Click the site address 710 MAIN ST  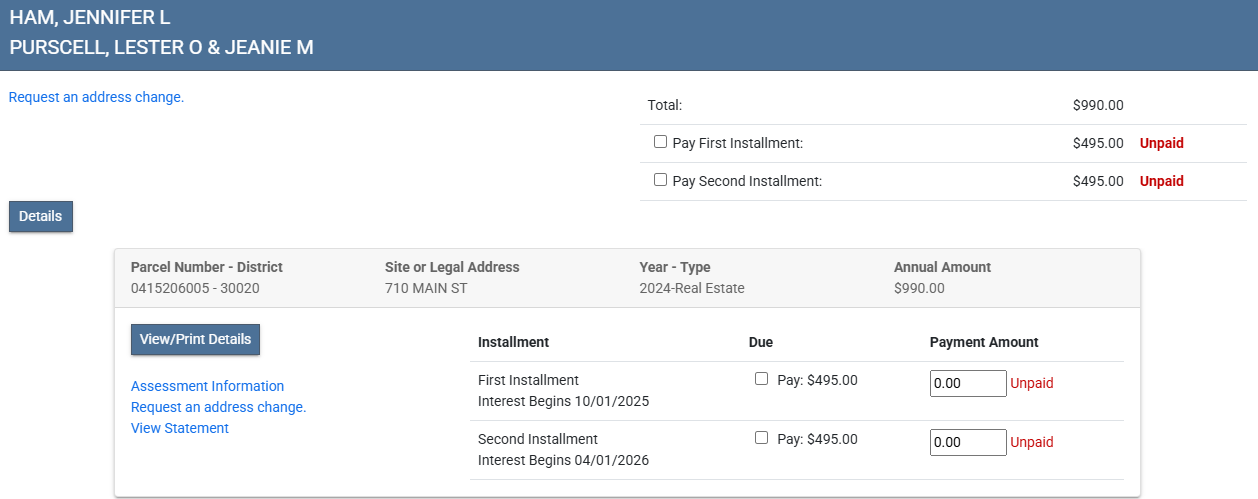coord(426,288)
